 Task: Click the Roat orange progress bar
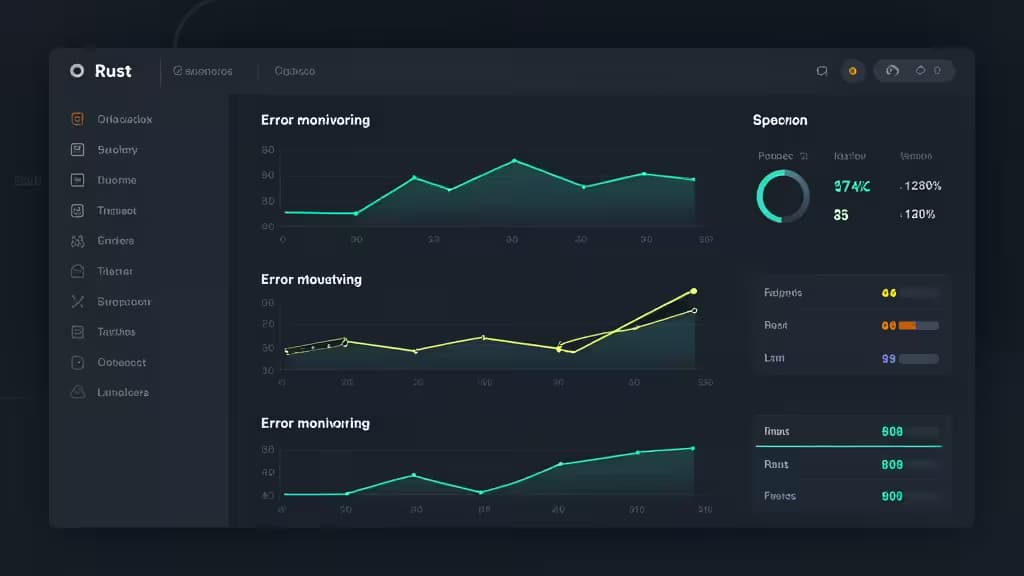pos(918,325)
